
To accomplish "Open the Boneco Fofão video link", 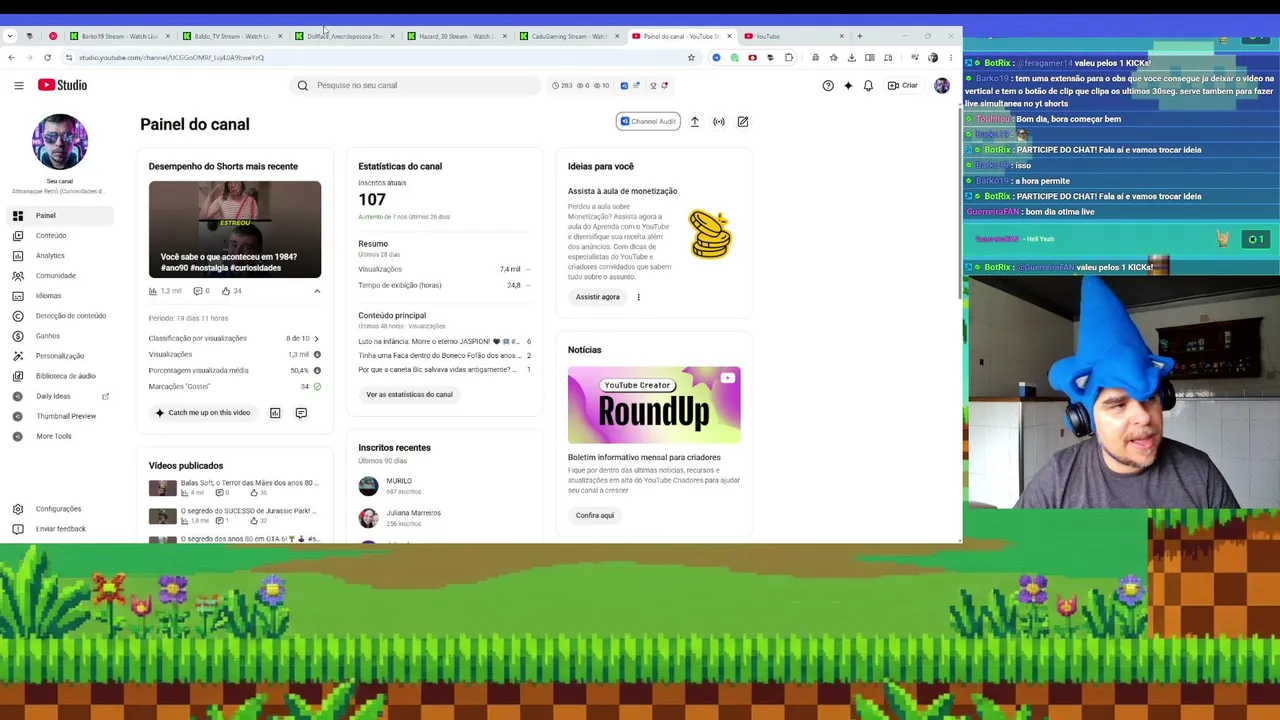I will click(438, 356).
